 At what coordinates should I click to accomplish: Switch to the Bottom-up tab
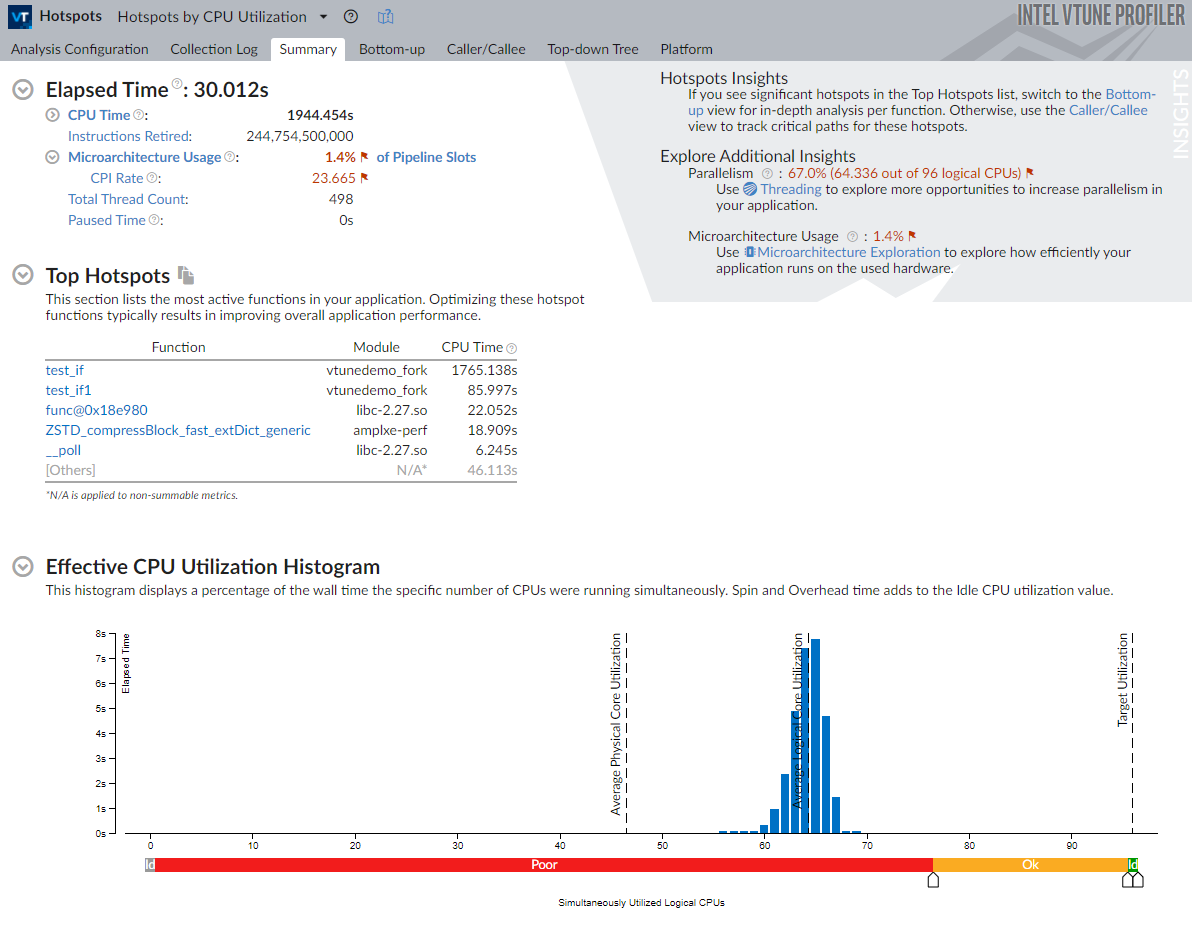point(392,49)
